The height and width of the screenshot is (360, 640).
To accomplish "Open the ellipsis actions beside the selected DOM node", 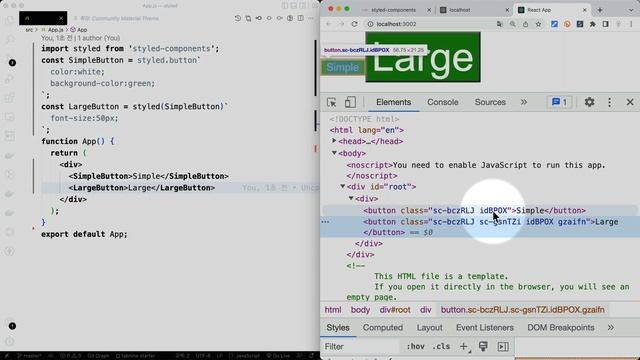I will (325, 222).
